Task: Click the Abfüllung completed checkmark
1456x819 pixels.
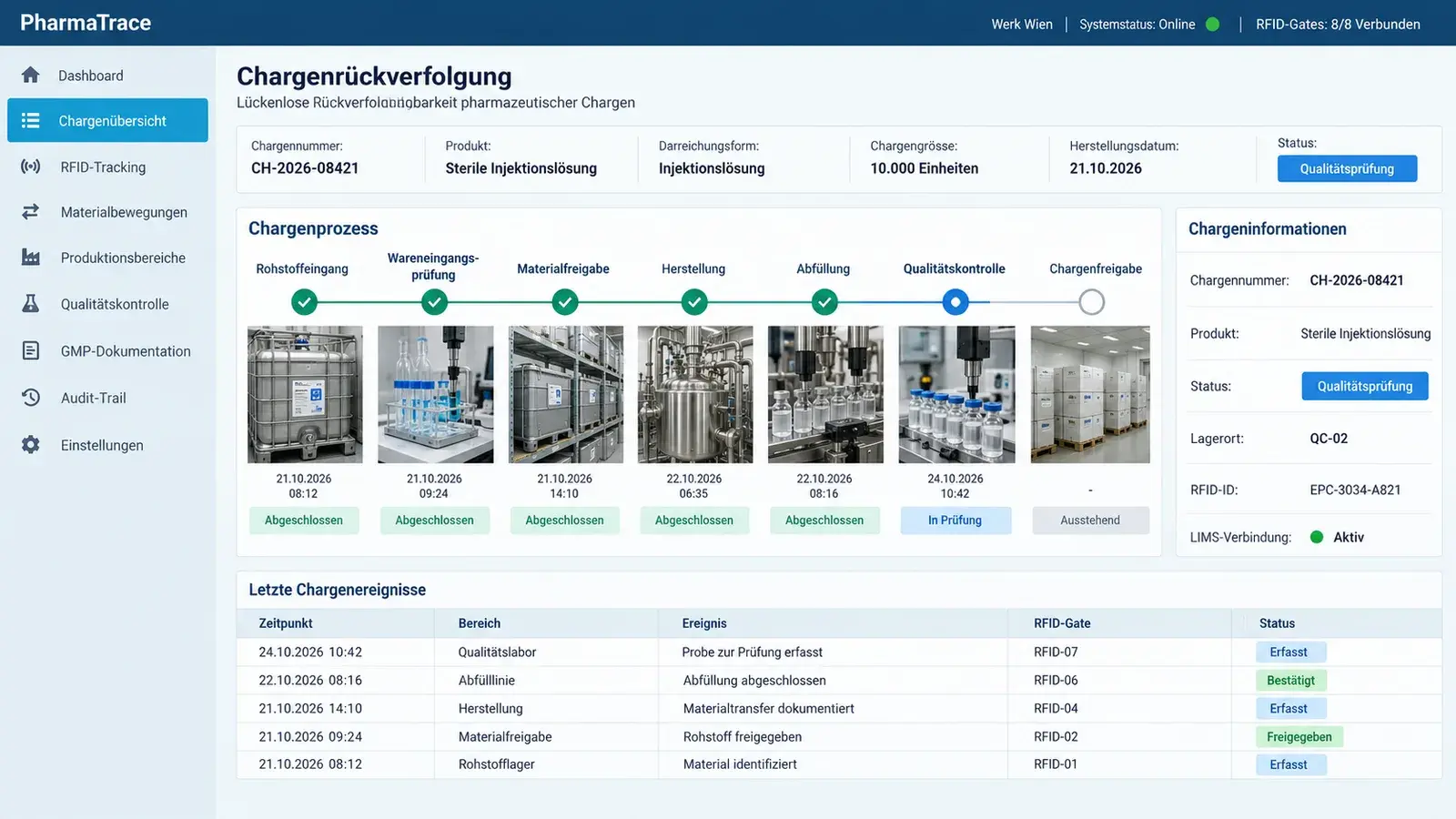Action: (x=824, y=301)
